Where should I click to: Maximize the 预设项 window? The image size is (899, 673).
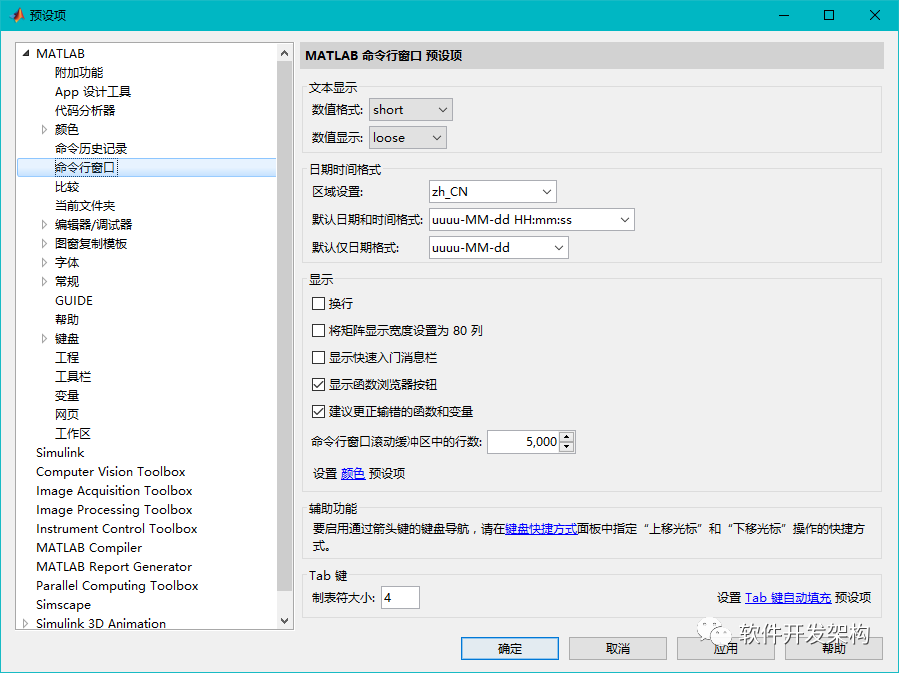click(x=829, y=15)
